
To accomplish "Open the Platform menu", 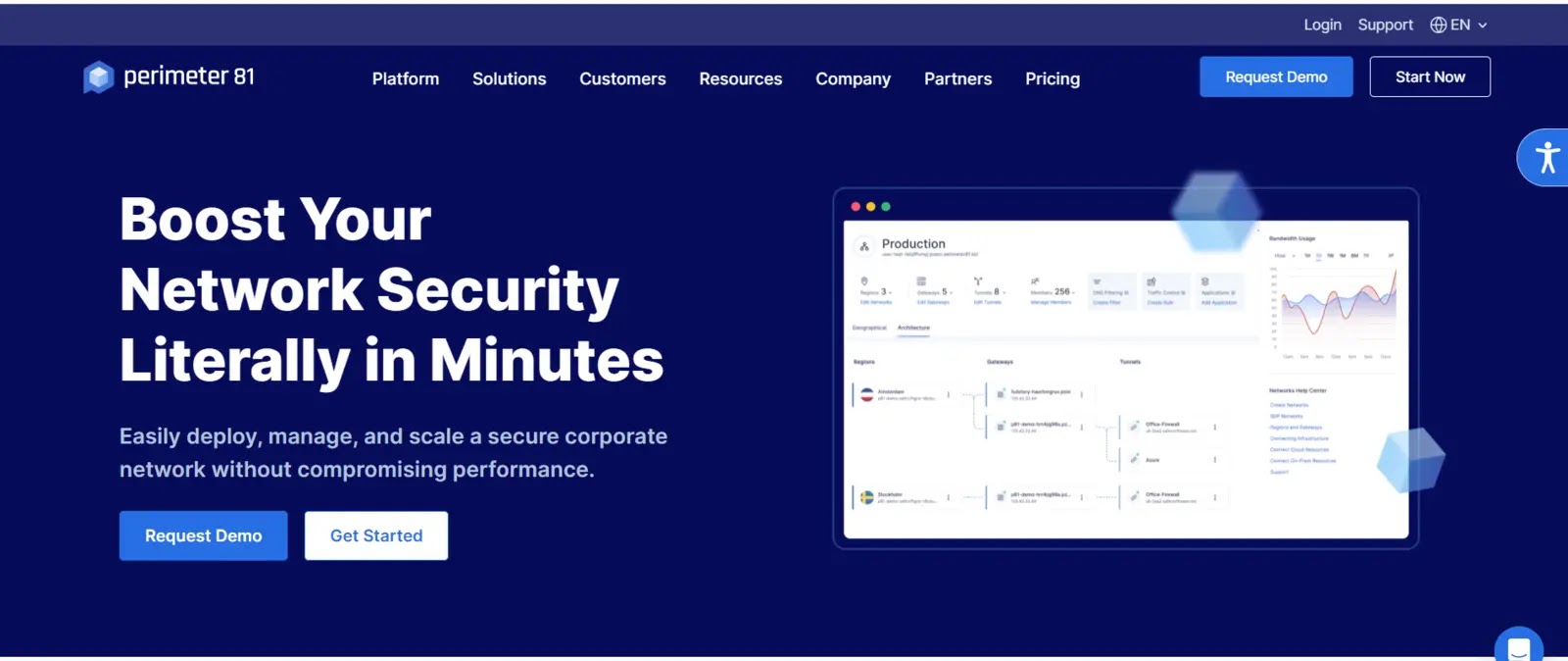I will (x=405, y=78).
